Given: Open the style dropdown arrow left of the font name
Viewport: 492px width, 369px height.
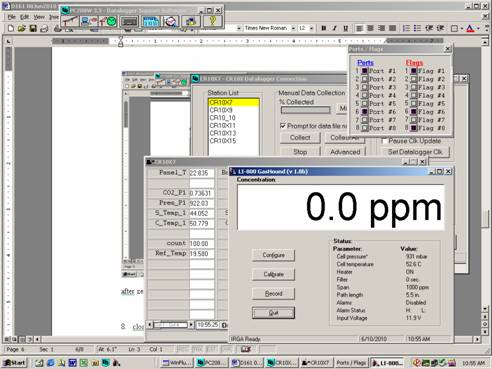Looking at the screenshot, I should (239, 28).
